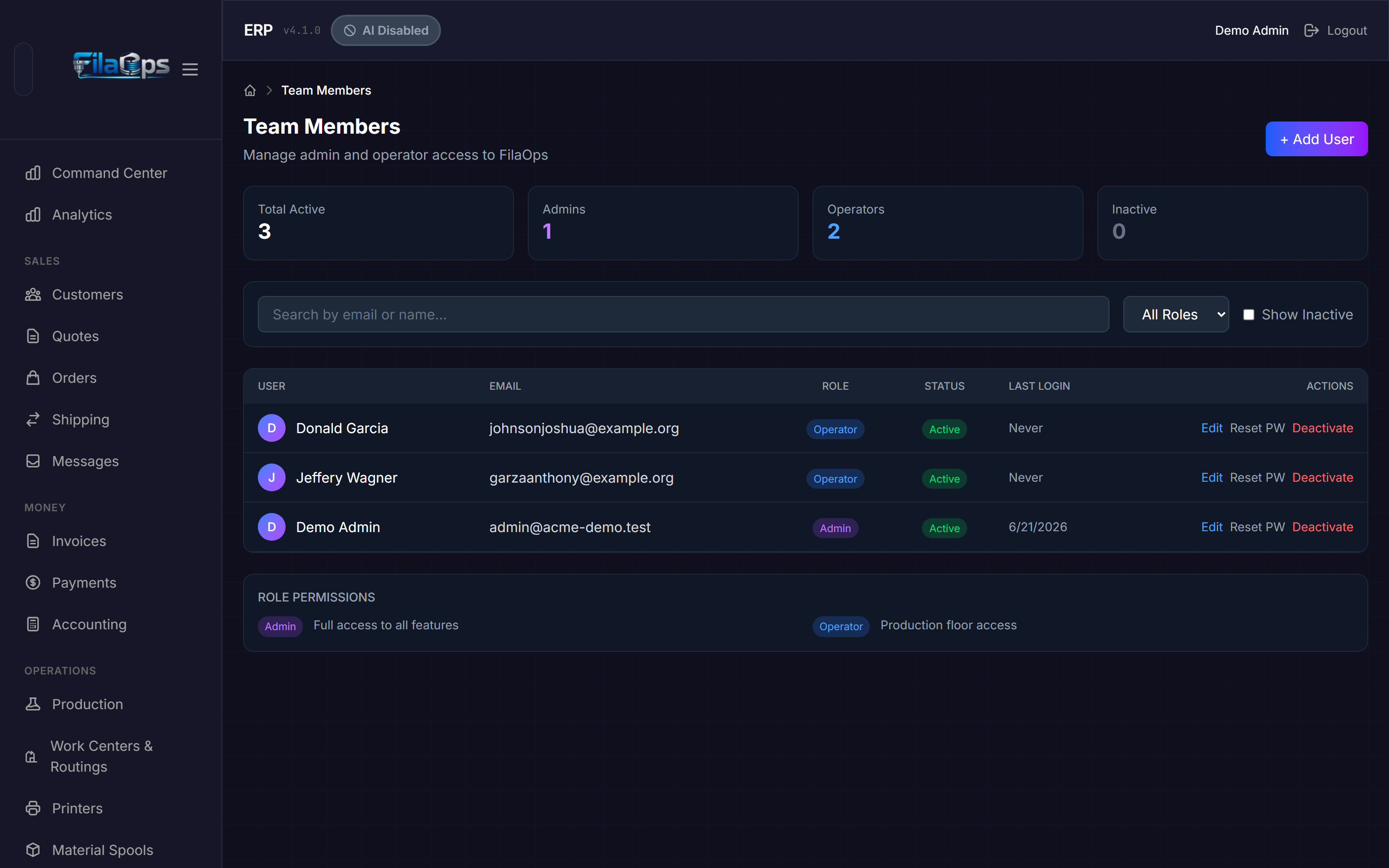The width and height of the screenshot is (1389, 868).
Task: Open Accounting in the sidebar
Action: coord(111,624)
